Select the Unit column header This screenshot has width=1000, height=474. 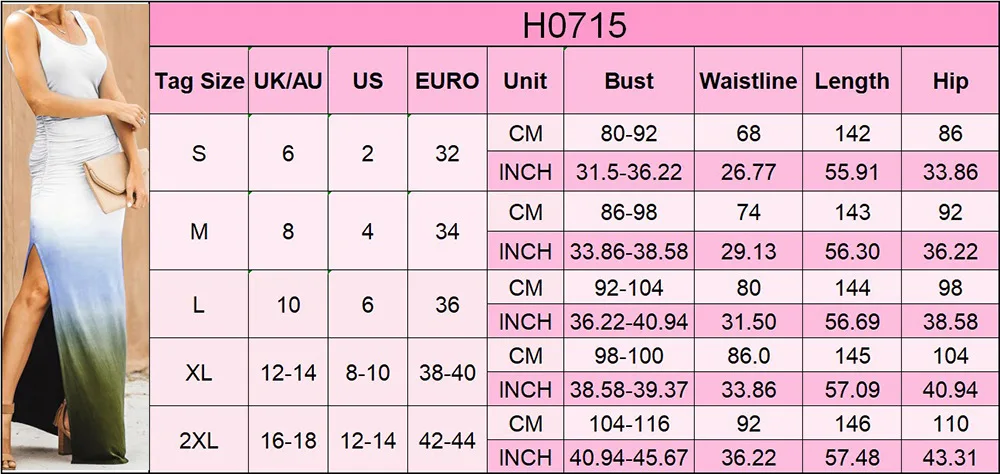pos(526,81)
